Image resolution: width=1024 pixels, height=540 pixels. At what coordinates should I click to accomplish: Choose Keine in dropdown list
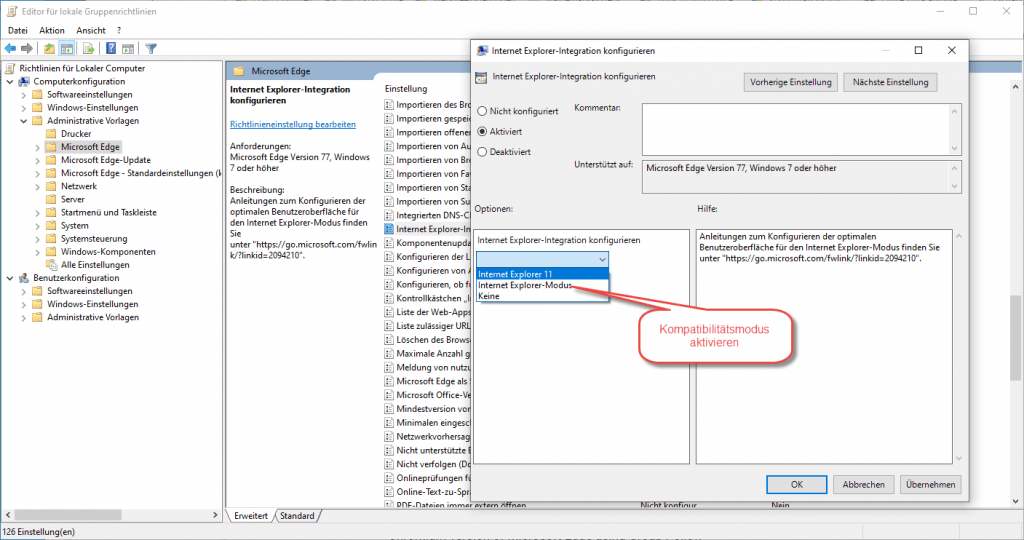(542, 296)
